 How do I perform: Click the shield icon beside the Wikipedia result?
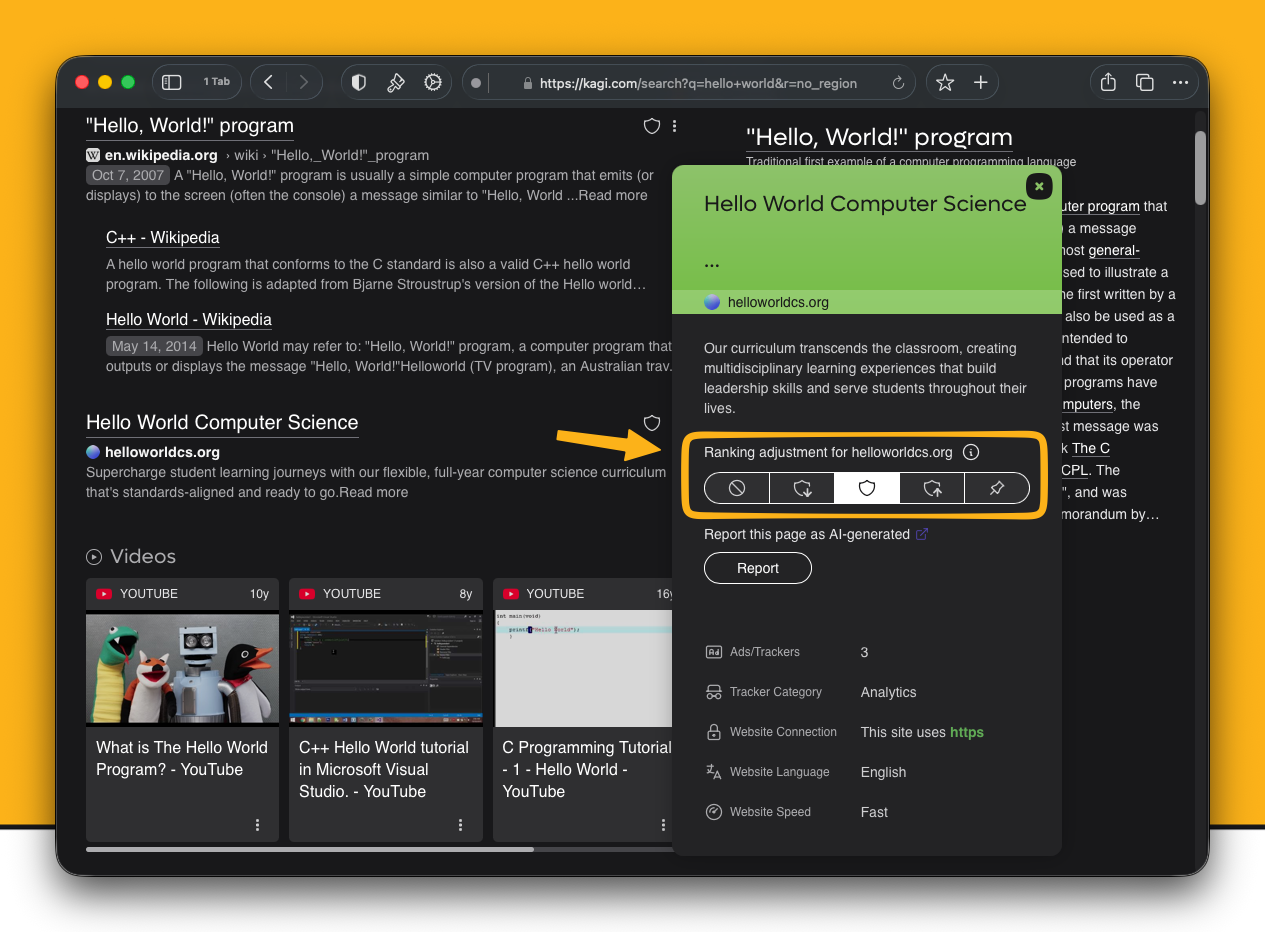[x=651, y=126]
